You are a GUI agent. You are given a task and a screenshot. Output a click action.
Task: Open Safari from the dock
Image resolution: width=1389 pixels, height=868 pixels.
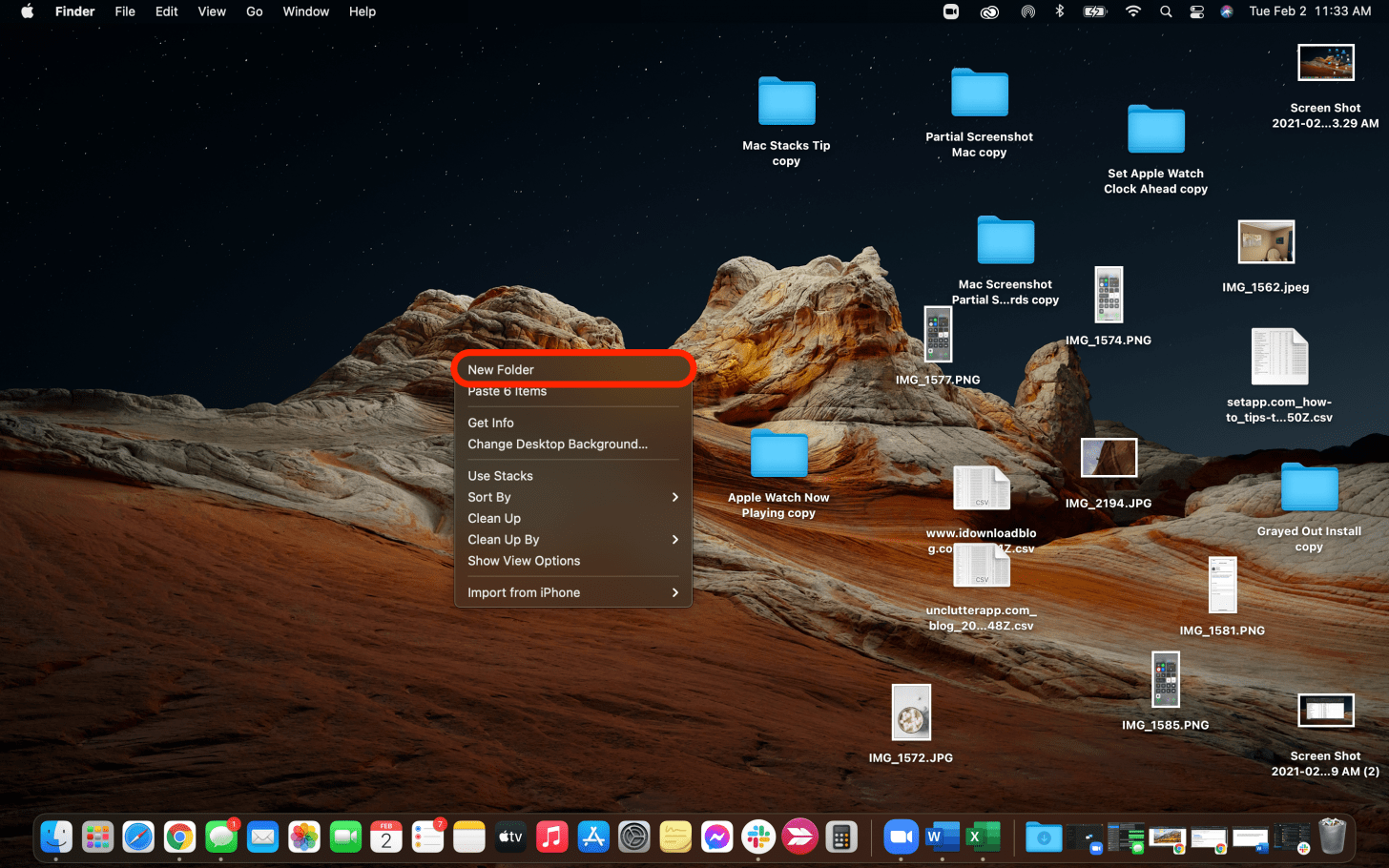pos(138,837)
